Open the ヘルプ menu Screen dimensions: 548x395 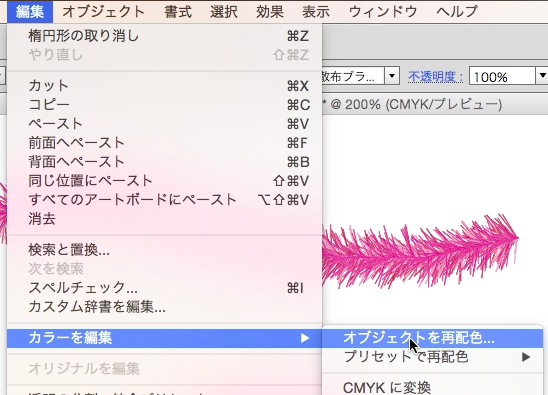pyautogui.click(x=457, y=12)
